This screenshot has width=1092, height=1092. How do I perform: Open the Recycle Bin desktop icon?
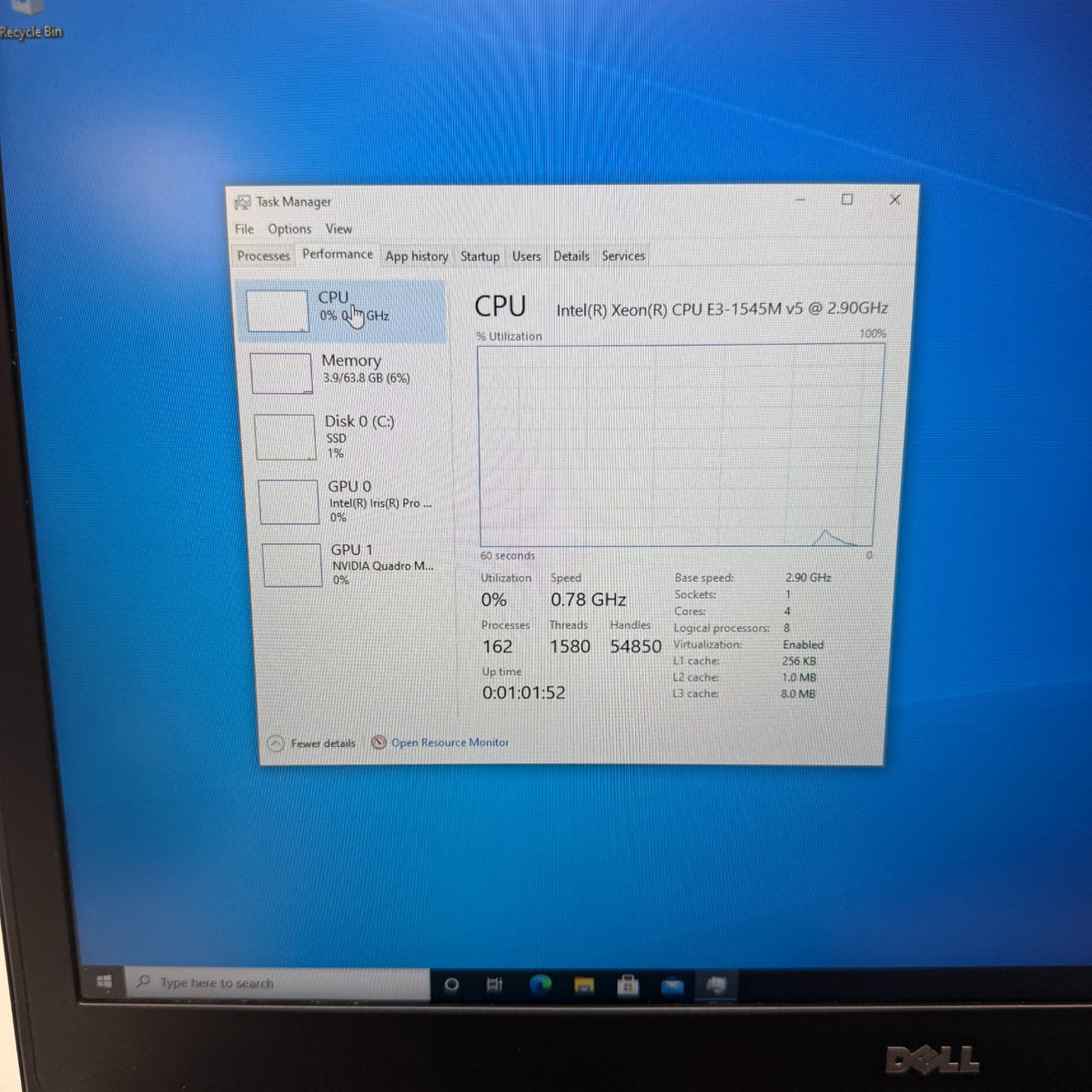click(x=29, y=20)
